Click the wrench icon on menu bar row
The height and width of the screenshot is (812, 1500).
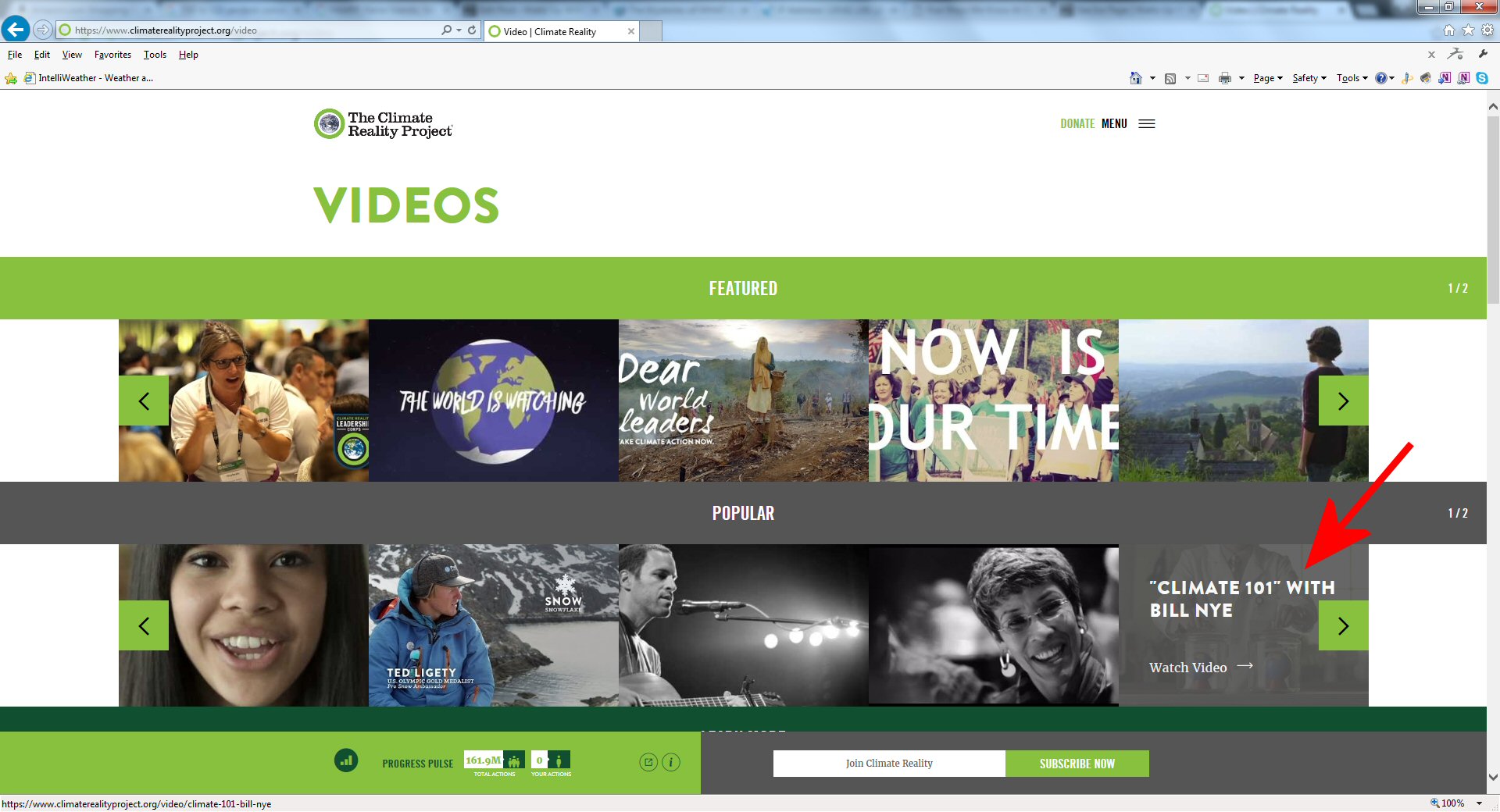(x=1484, y=54)
